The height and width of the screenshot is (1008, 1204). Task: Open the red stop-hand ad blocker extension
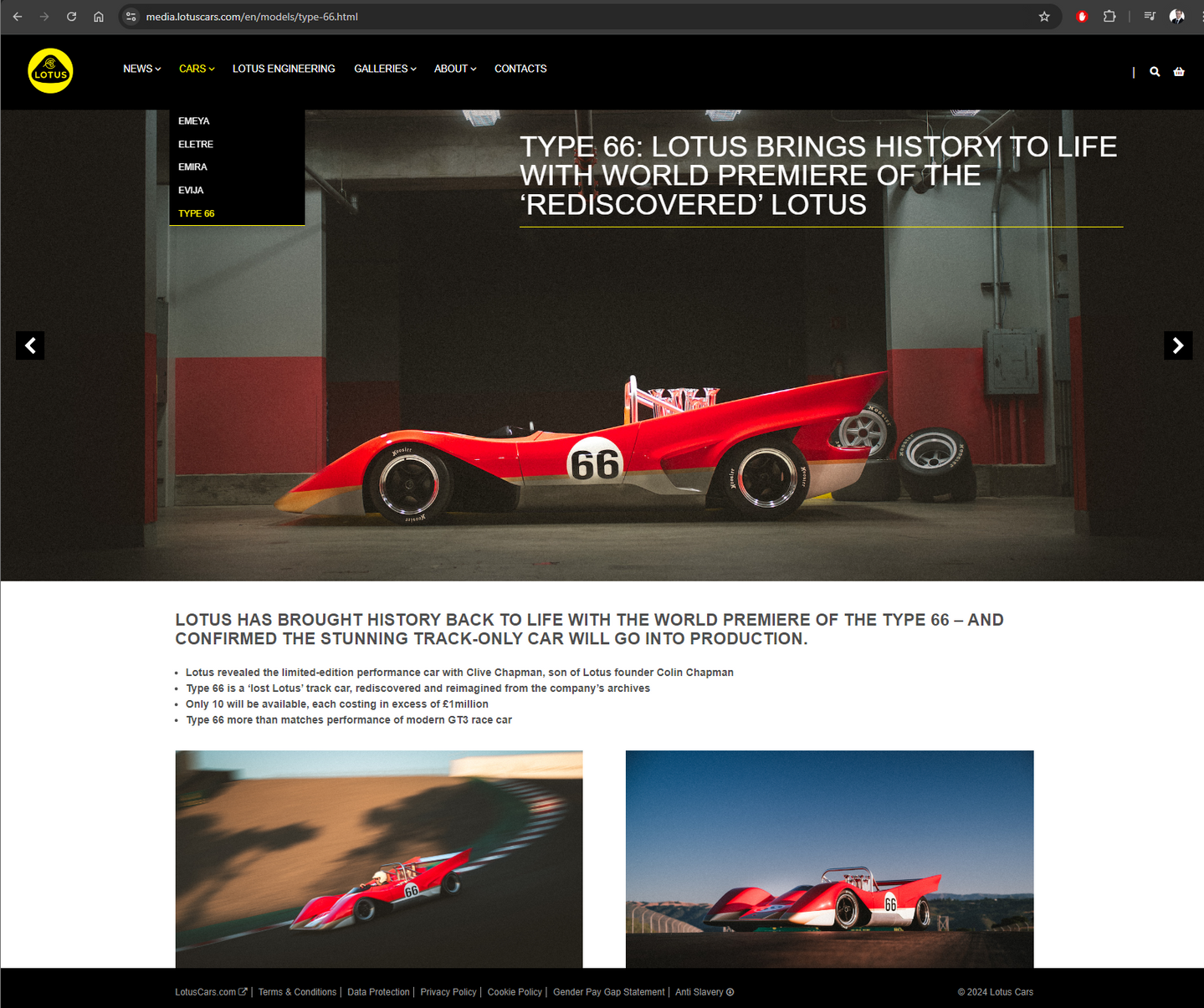(x=1082, y=17)
